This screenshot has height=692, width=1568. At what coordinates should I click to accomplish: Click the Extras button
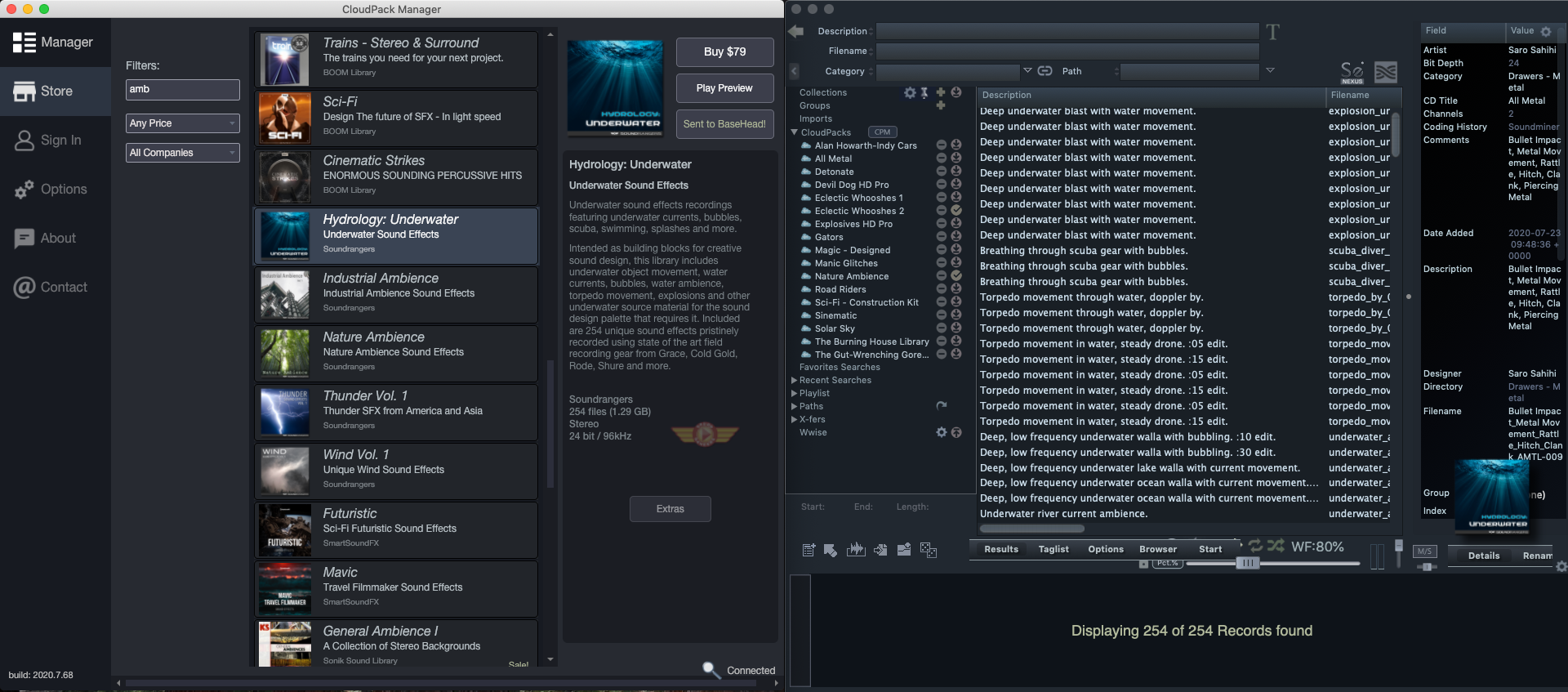point(670,509)
